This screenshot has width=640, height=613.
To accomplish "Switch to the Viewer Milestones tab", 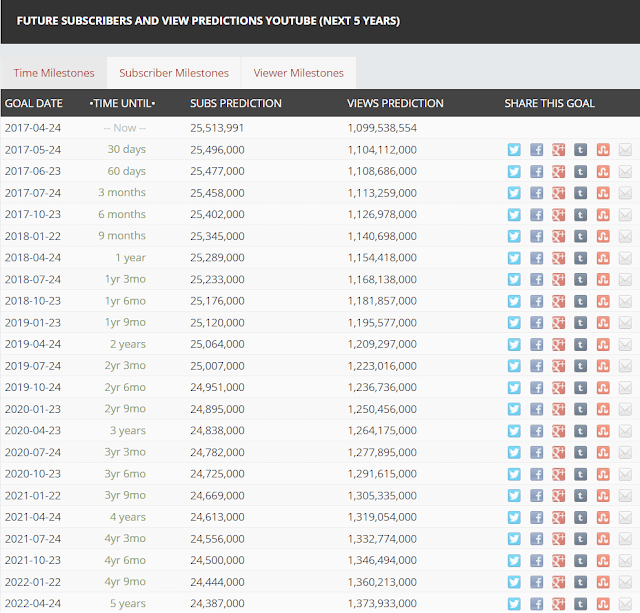I will click(x=298, y=73).
